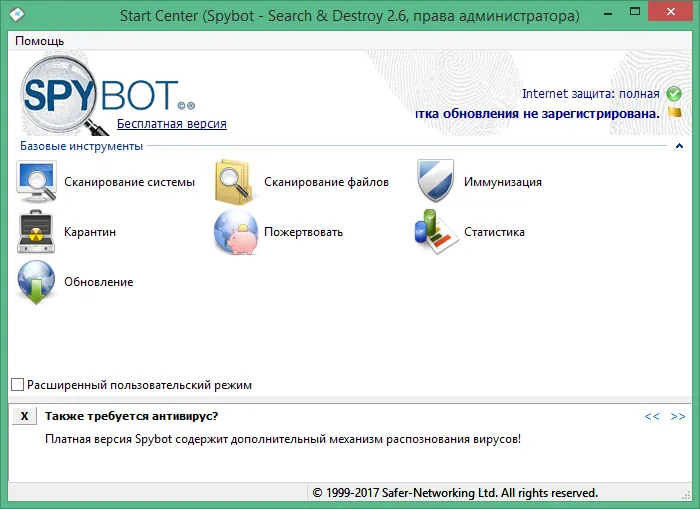Dismiss the tip with the X button
Screen dimensions: 700x509
click(24, 416)
